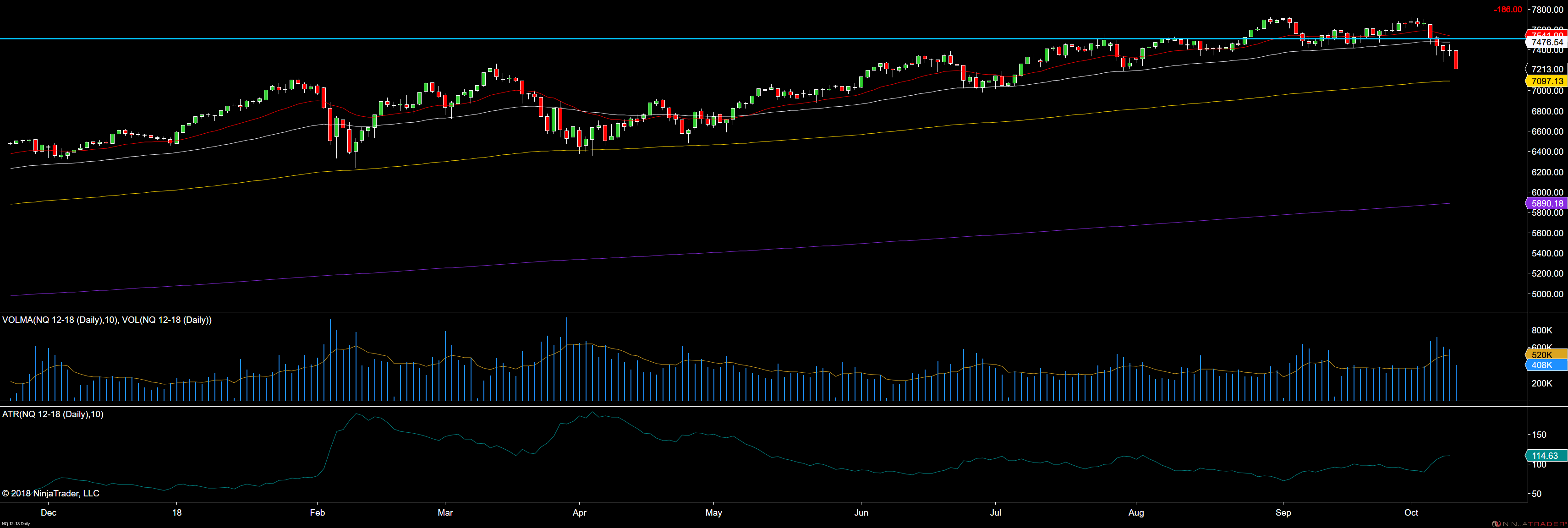
Task: Click the ATR(NQ 12-18 (Daily),10) label
Action: pyautogui.click(x=53, y=414)
